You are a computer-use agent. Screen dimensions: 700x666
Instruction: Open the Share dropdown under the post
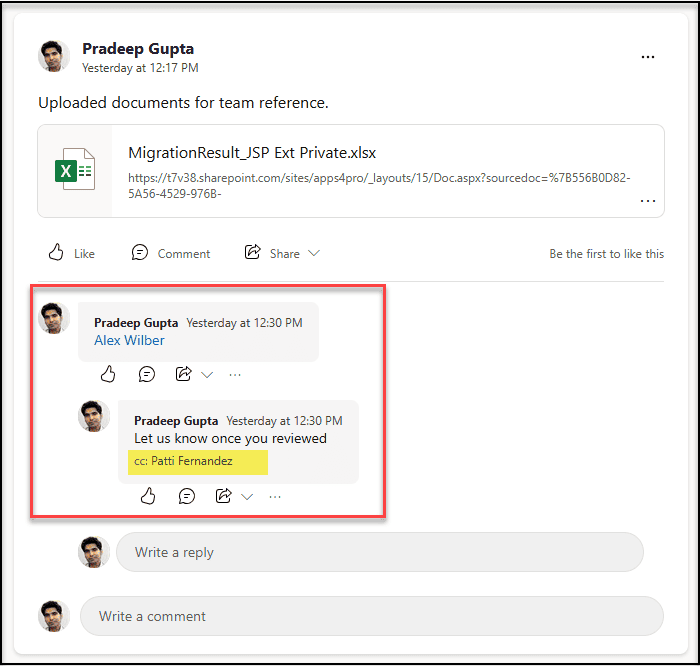click(x=283, y=253)
